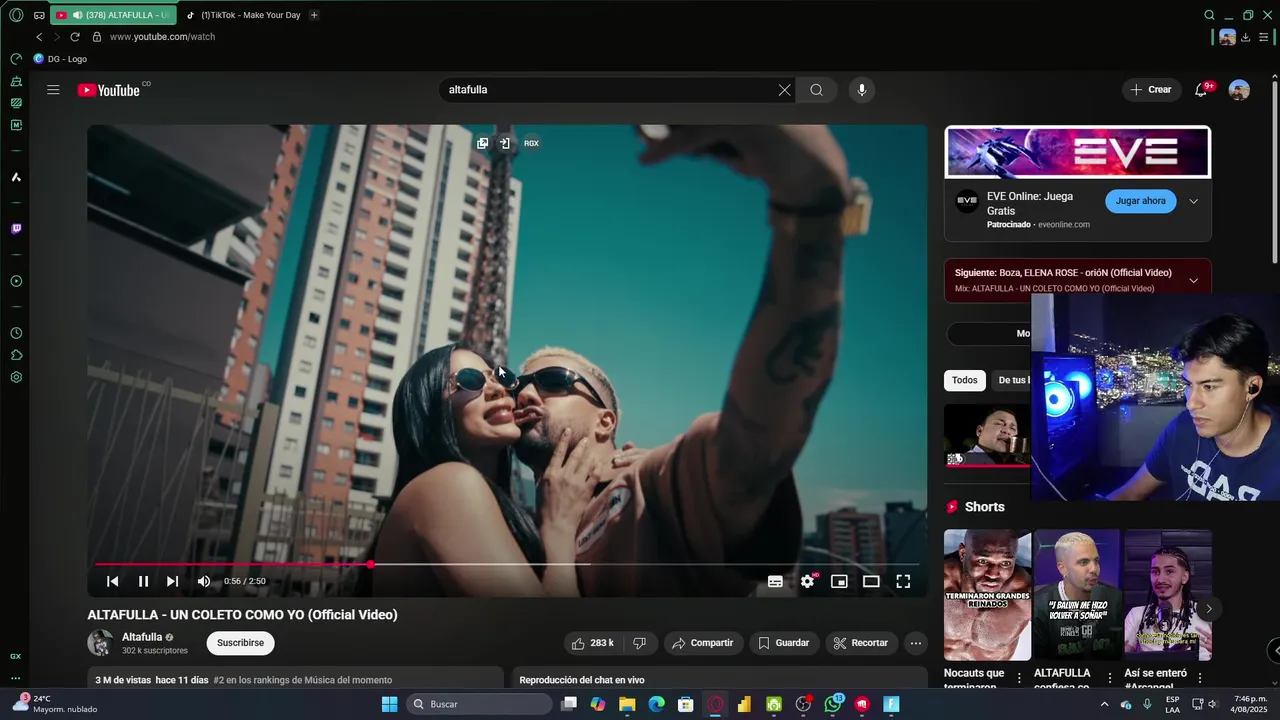
Task: Click Jugar ahora on the EVE ad
Action: pos(1140,201)
